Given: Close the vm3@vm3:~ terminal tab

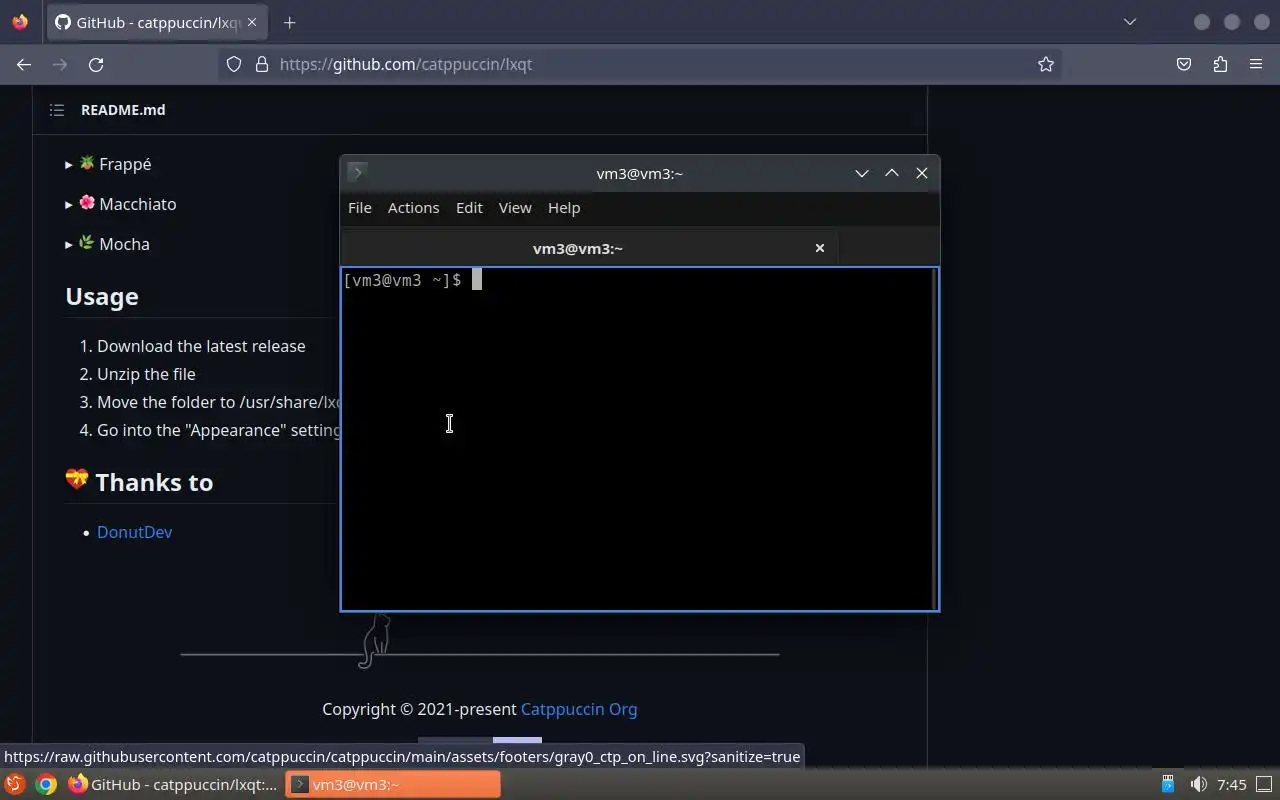Looking at the screenshot, I should (820, 248).
